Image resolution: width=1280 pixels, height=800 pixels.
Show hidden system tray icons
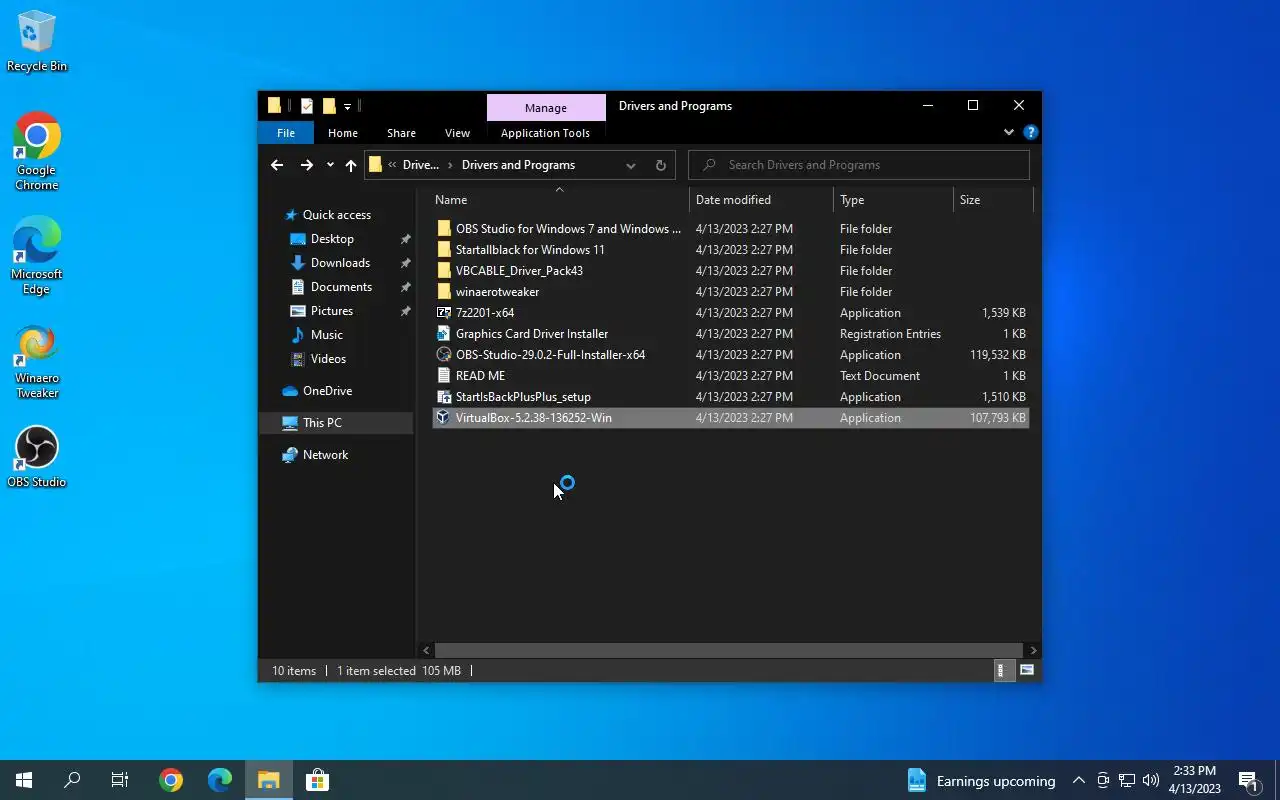tap(1078, 781)
